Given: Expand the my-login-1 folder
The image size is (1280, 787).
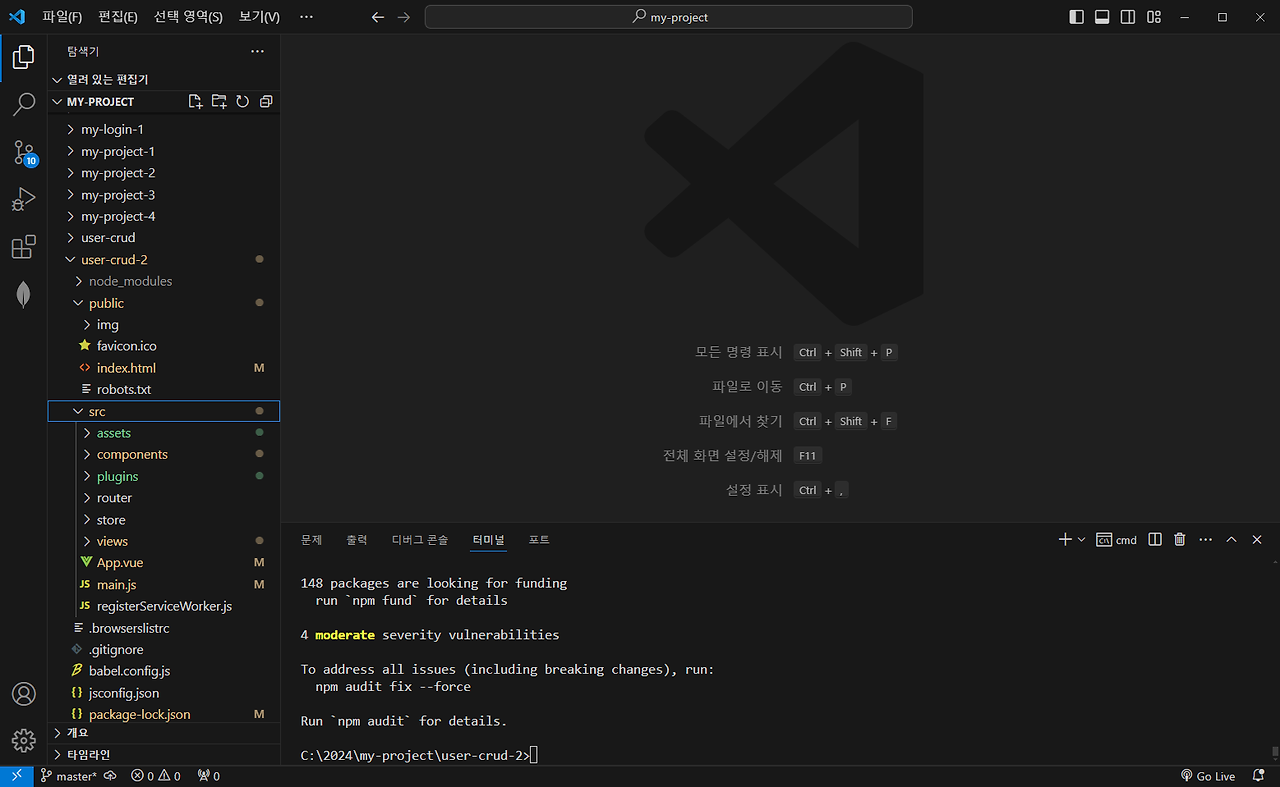Looking at the screenshot, I should click(164, 129).
